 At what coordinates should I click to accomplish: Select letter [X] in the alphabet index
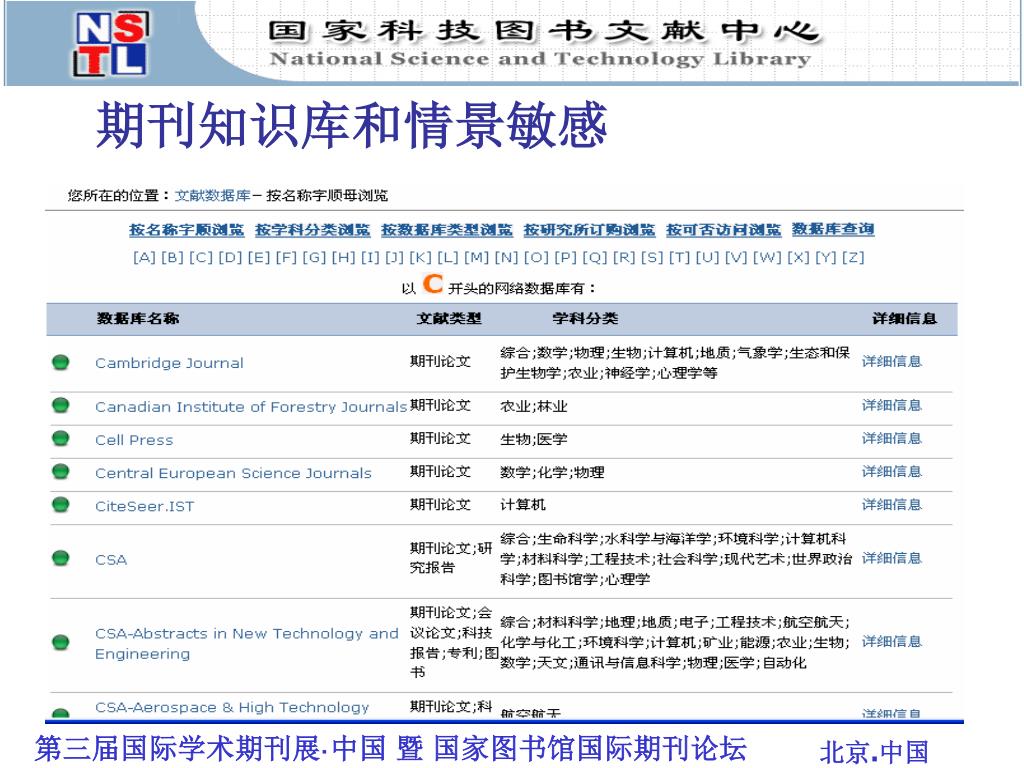coord(797,257)
